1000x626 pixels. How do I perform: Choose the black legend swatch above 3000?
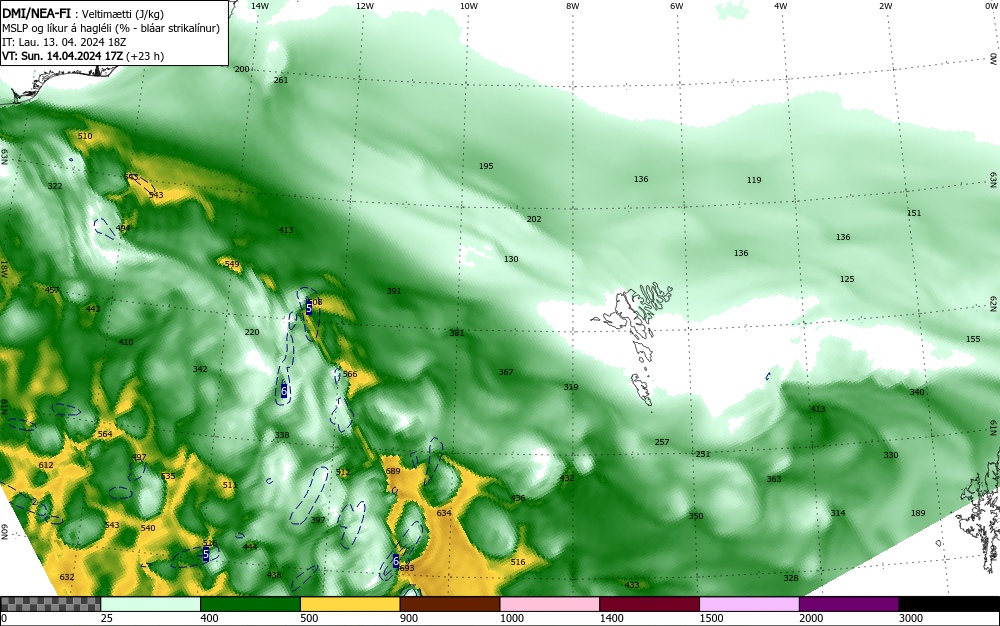point(949,604)
